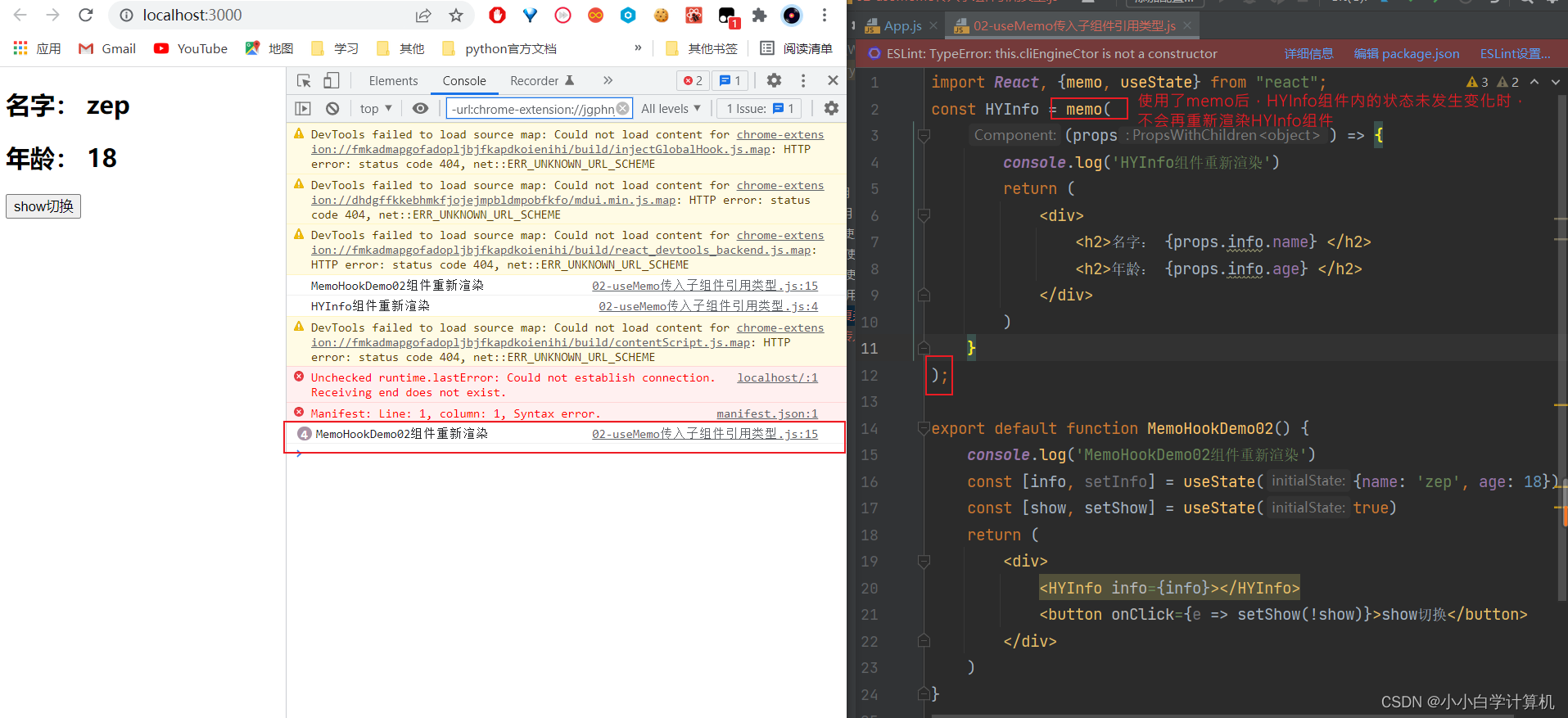Go to previous highlighted error arrow
The width and height of the screenshot is (1568, 718).
(1534, 82)
